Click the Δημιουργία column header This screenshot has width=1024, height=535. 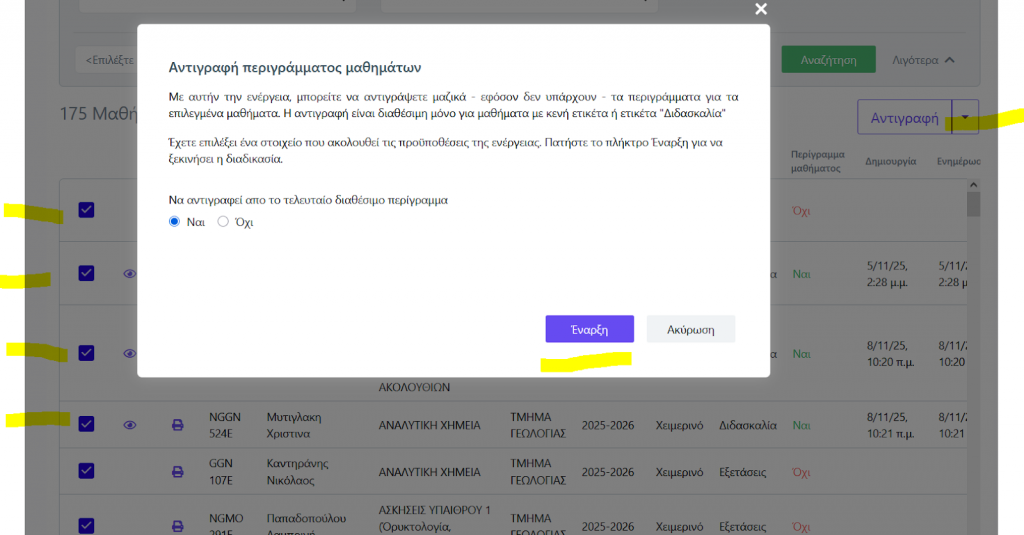tap(890, 161)
